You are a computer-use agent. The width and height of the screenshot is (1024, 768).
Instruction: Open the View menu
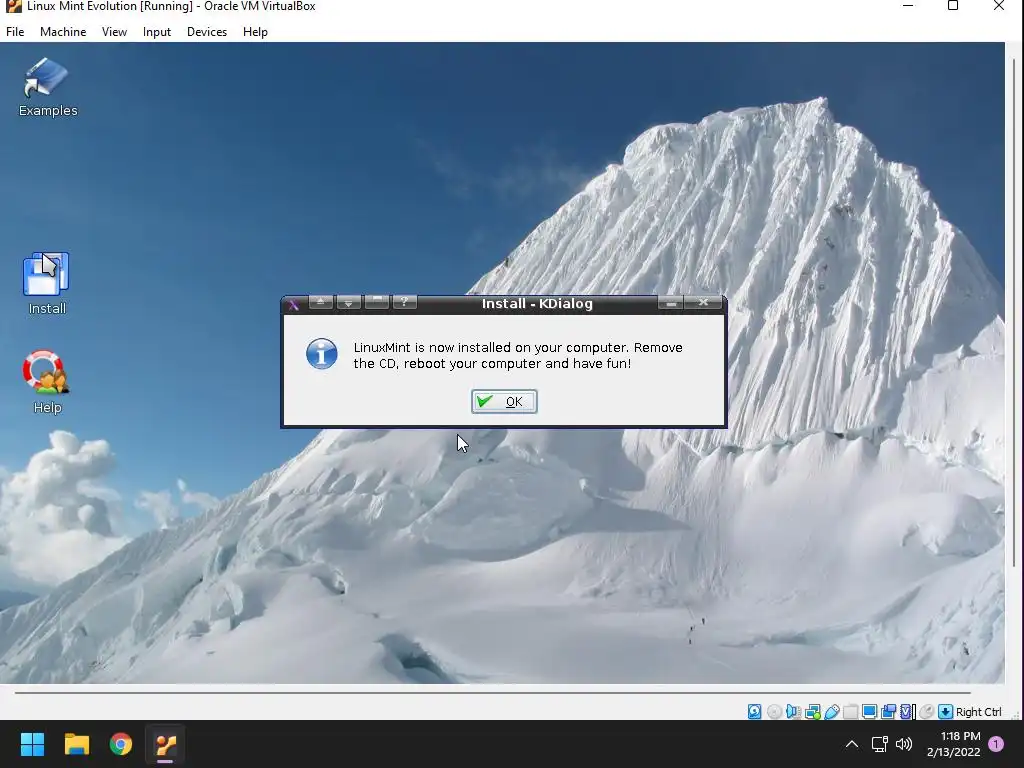[x=114, y=31]
